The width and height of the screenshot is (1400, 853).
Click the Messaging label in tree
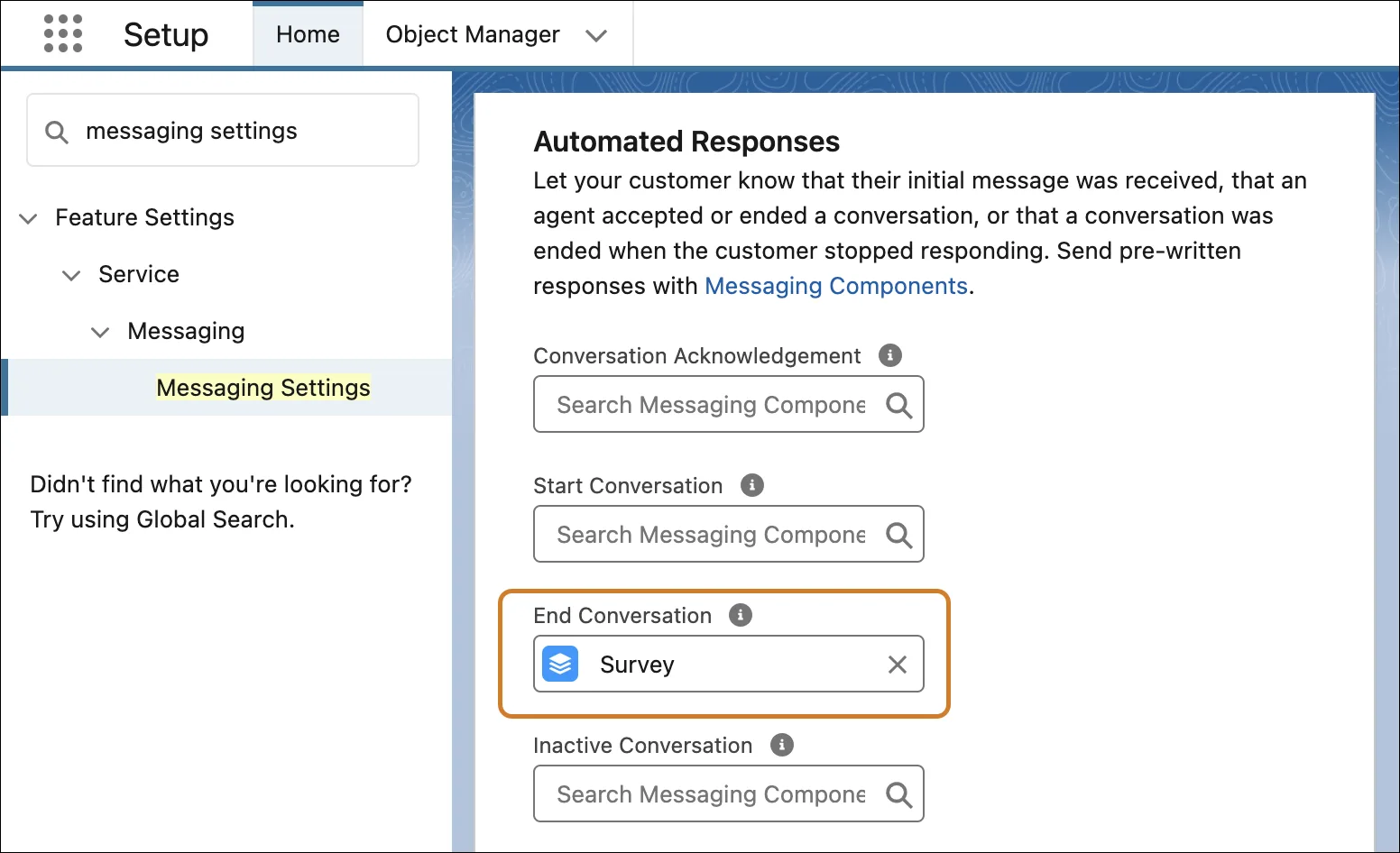[186, 331]
